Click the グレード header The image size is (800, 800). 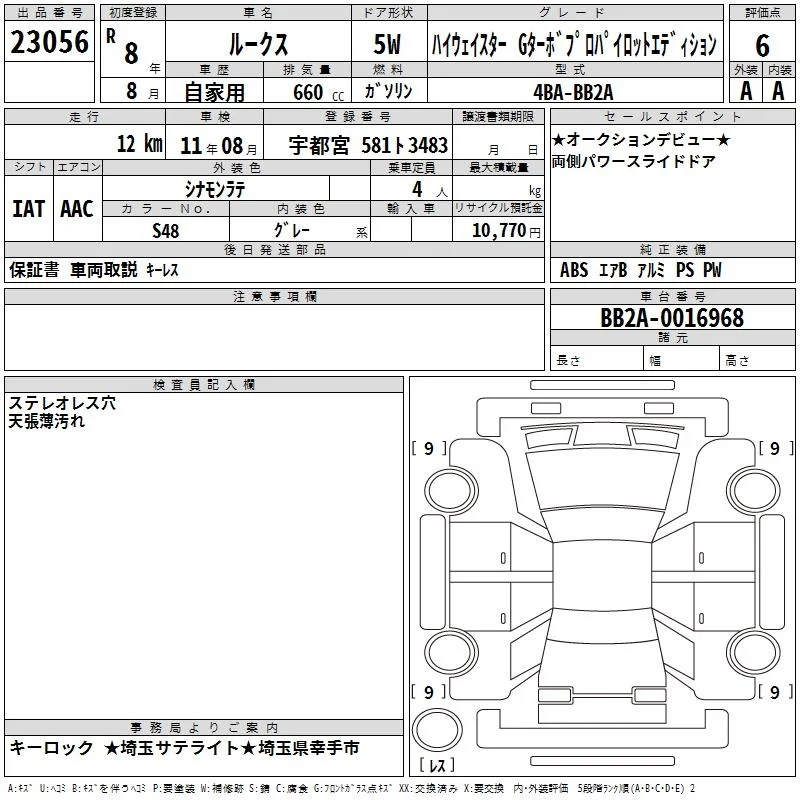pyautogui.click(x=575, y=13)
